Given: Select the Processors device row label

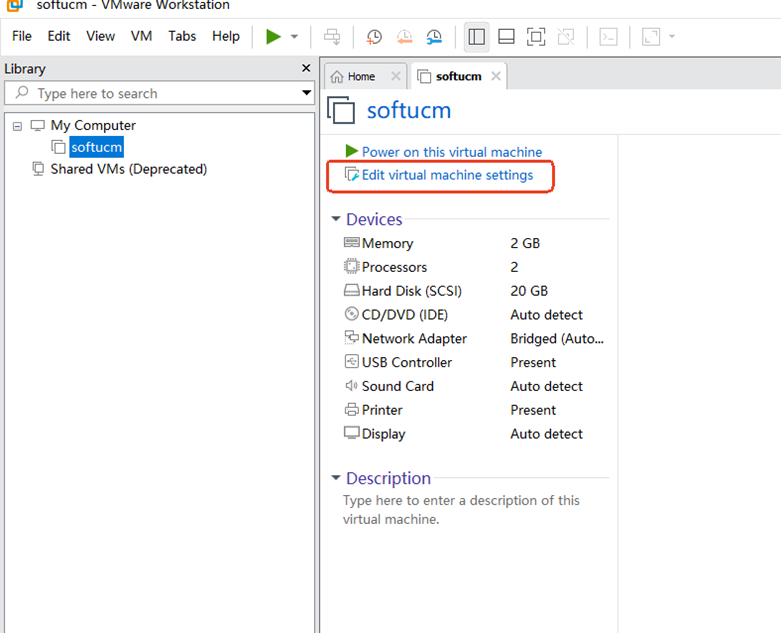Looking at the screenshot, I should (x=394, y=267).
